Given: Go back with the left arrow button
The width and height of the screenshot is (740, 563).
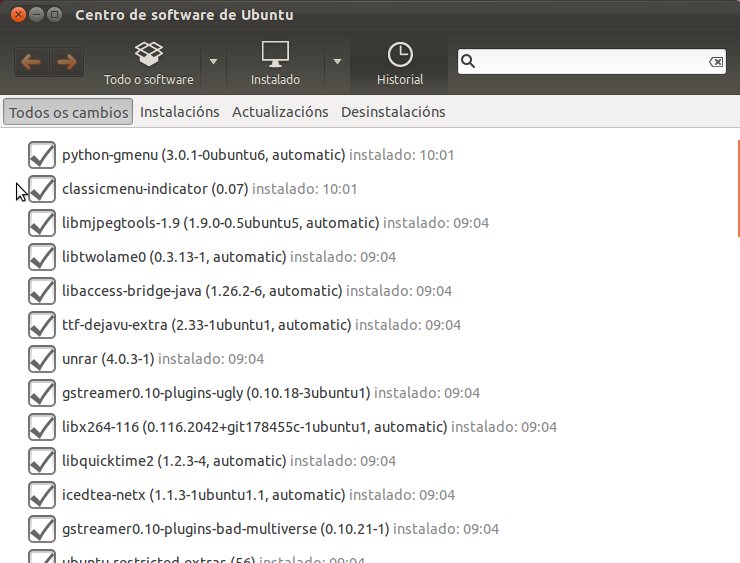Looking at the screenshot, I should pos(32,62).
